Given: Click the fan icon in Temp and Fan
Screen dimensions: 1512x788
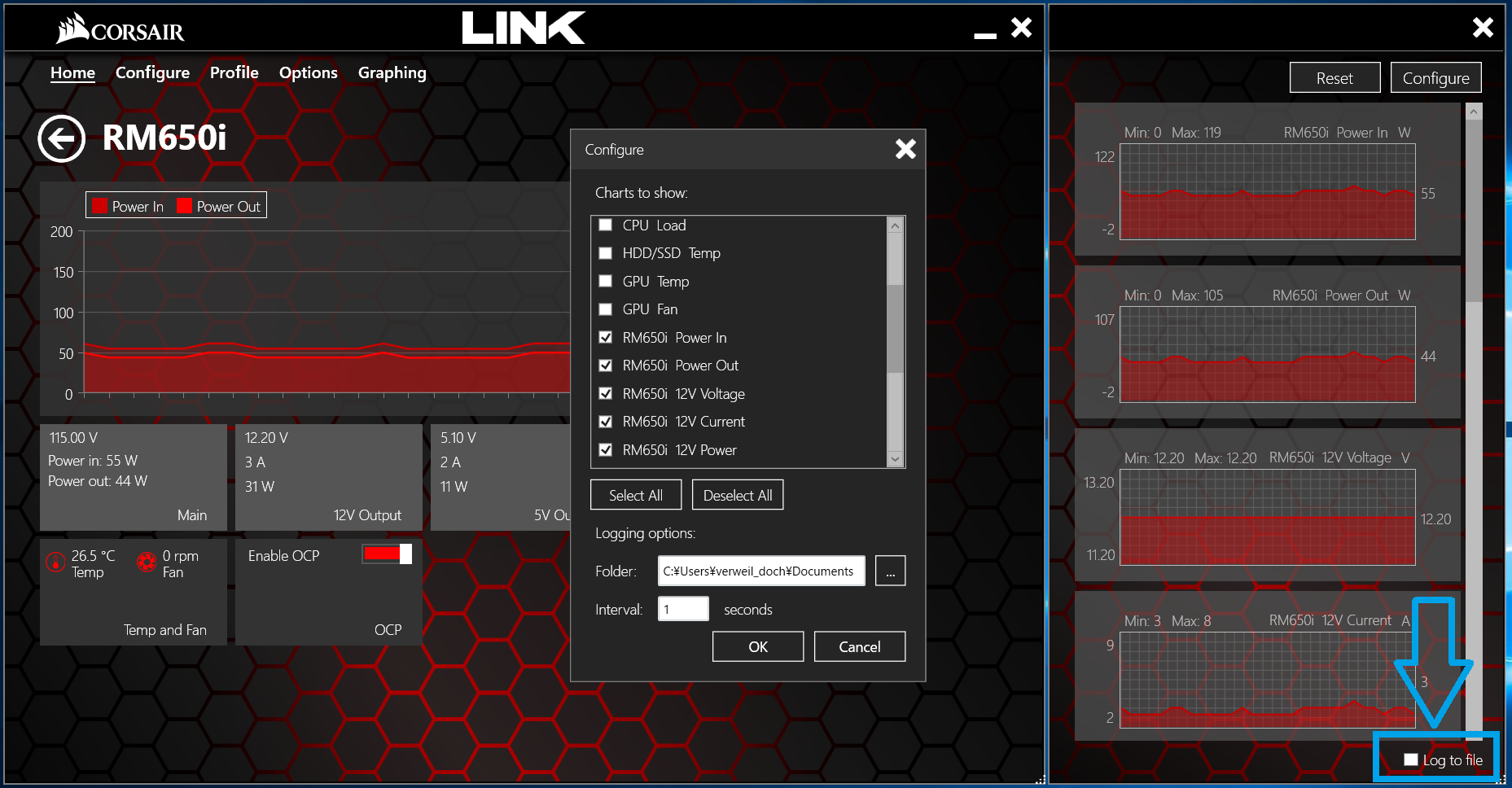Looking at the screenshot, I should [x=147, y=562].
